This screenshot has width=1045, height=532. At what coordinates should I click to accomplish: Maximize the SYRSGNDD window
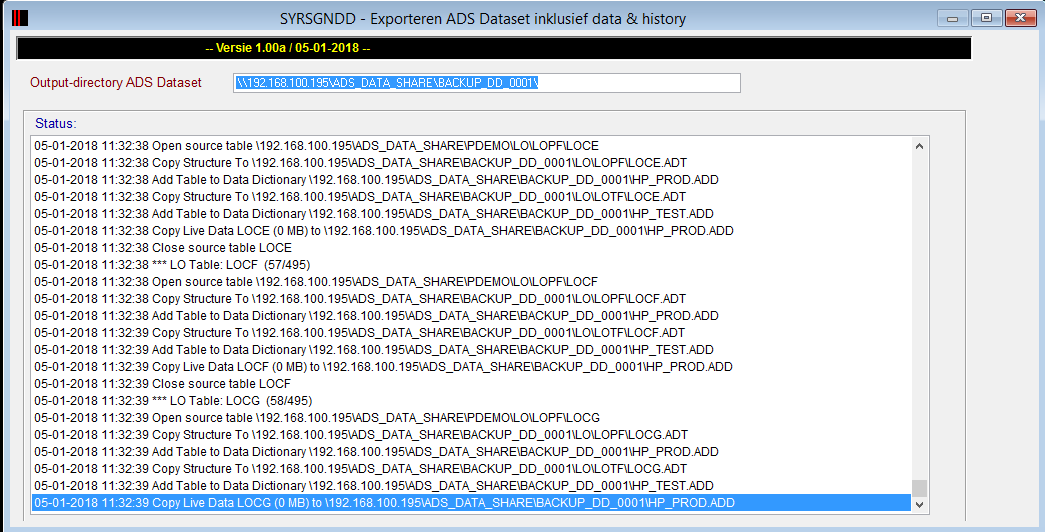click(x=986, y=18)
